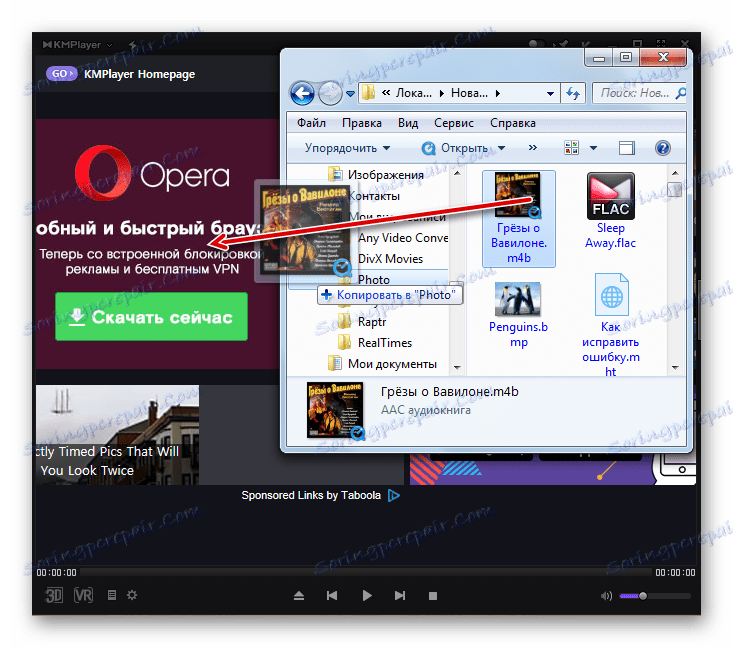Click the details pane cover thumbnail
The height and width of the screenshot is (648, 733).
[x=335, y=410]
